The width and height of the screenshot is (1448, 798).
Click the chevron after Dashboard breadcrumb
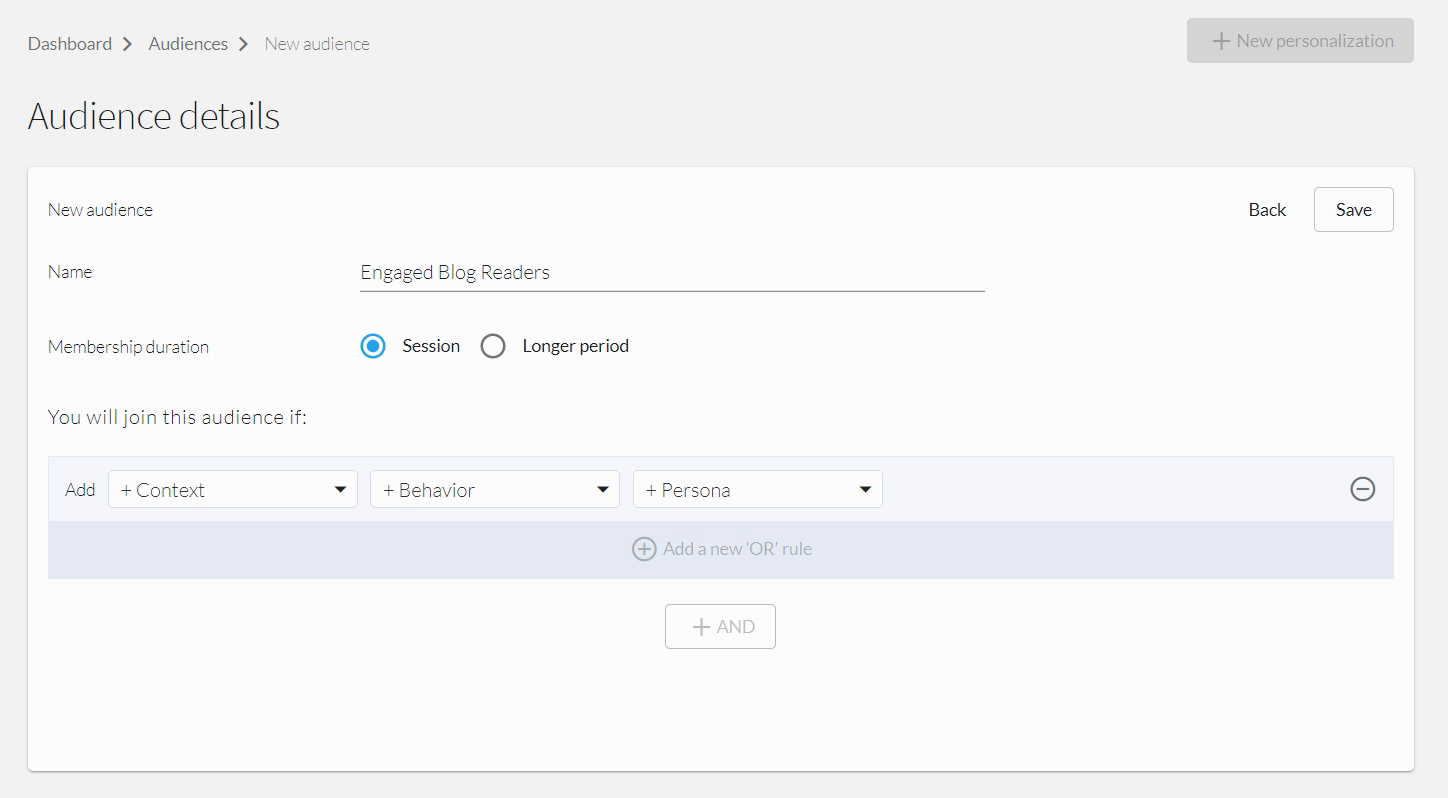pos(128,44)
